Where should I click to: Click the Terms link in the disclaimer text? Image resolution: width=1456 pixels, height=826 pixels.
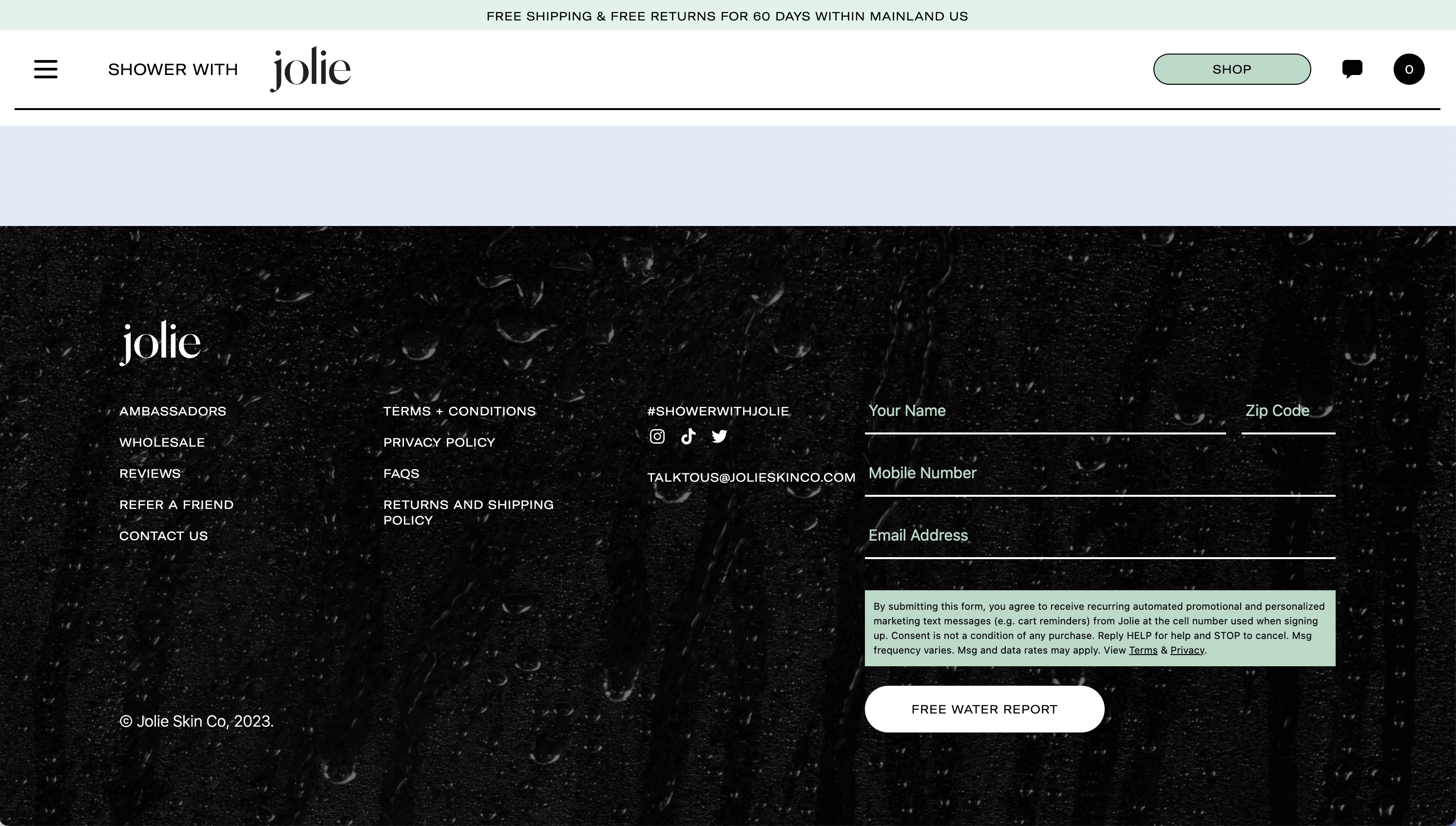1142,650
